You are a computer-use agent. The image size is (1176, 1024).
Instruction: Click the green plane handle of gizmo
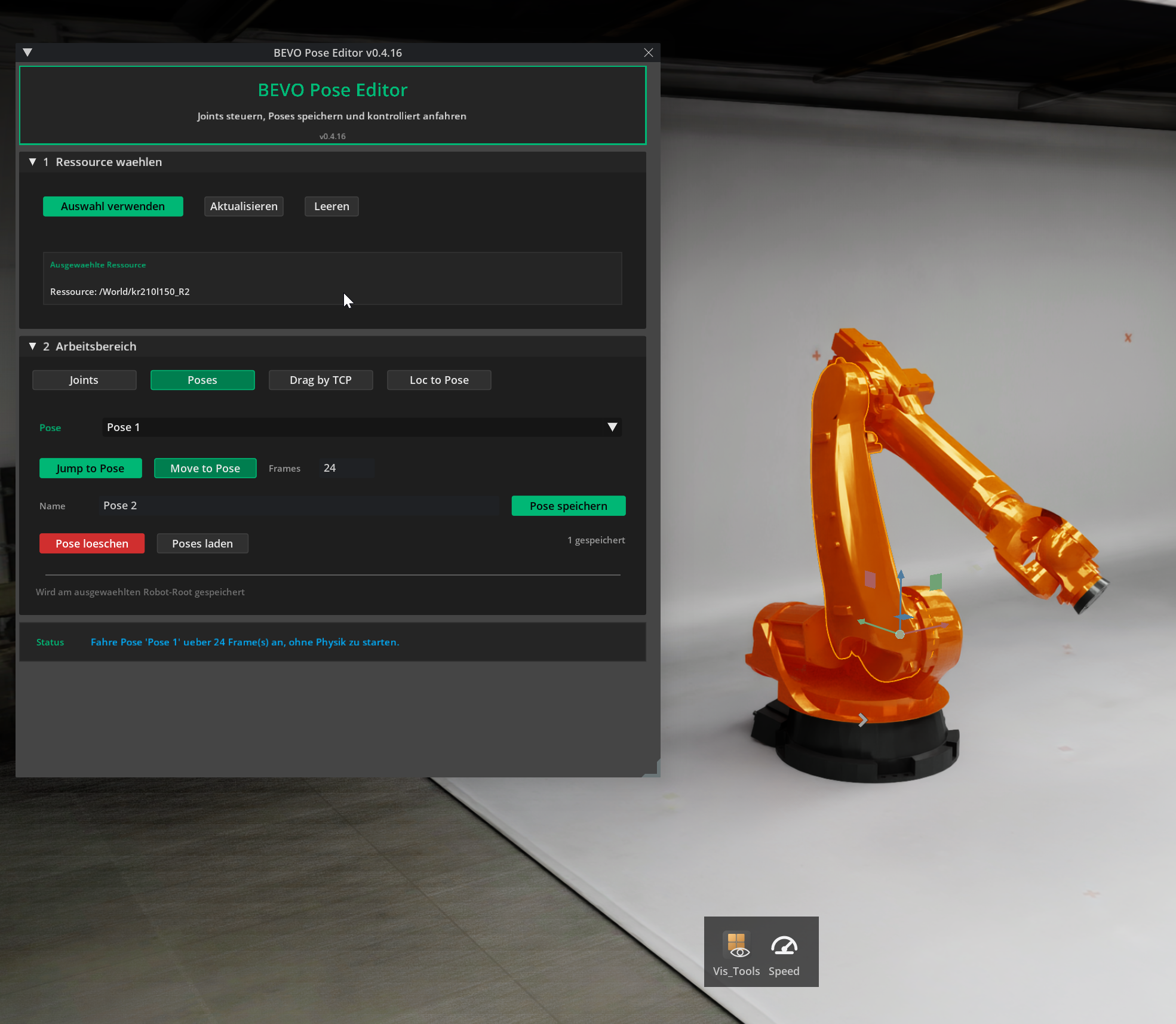coord(936,582)
